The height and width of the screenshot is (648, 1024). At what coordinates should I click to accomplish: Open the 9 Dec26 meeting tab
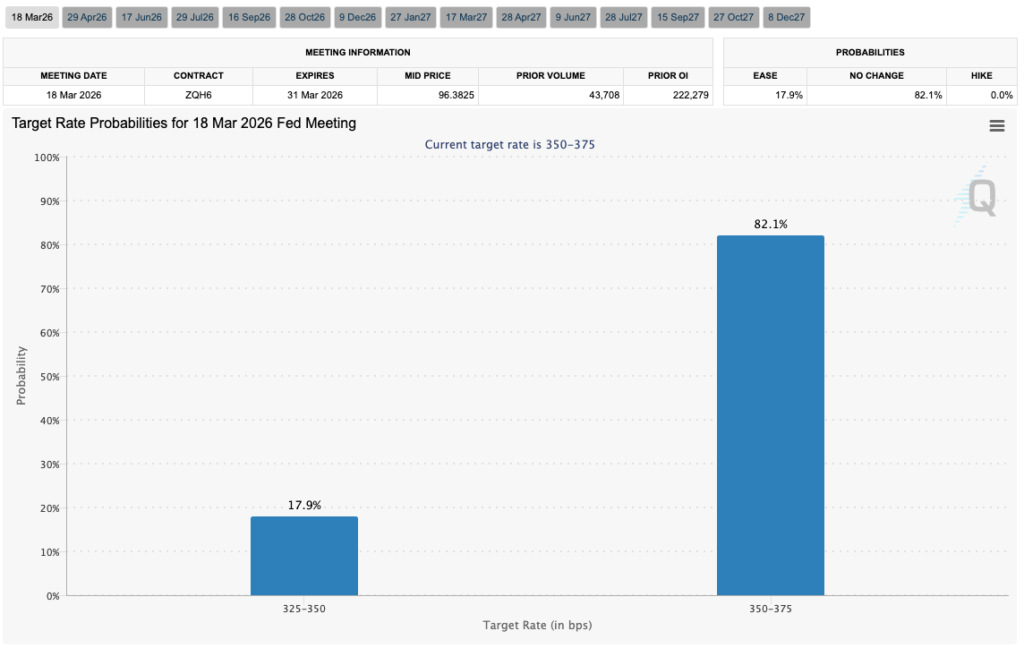pyautogui.click(x=357, y=16)
